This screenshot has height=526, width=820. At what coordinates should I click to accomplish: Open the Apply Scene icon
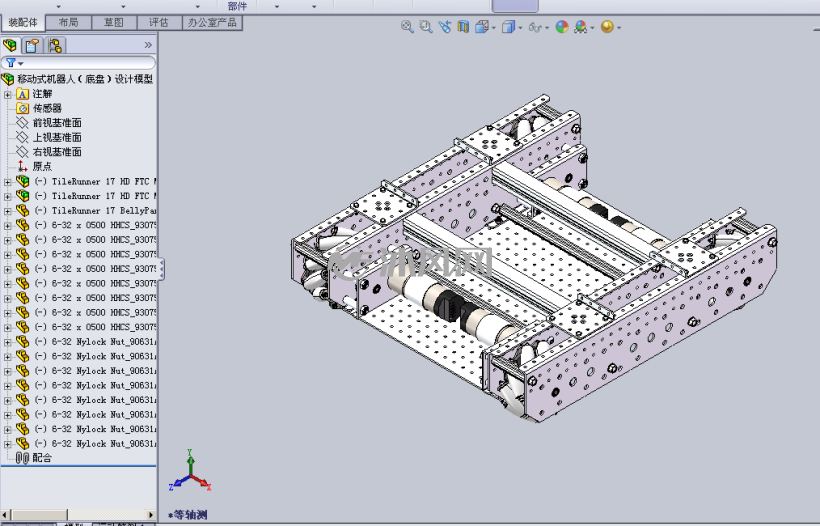(580, 27)
